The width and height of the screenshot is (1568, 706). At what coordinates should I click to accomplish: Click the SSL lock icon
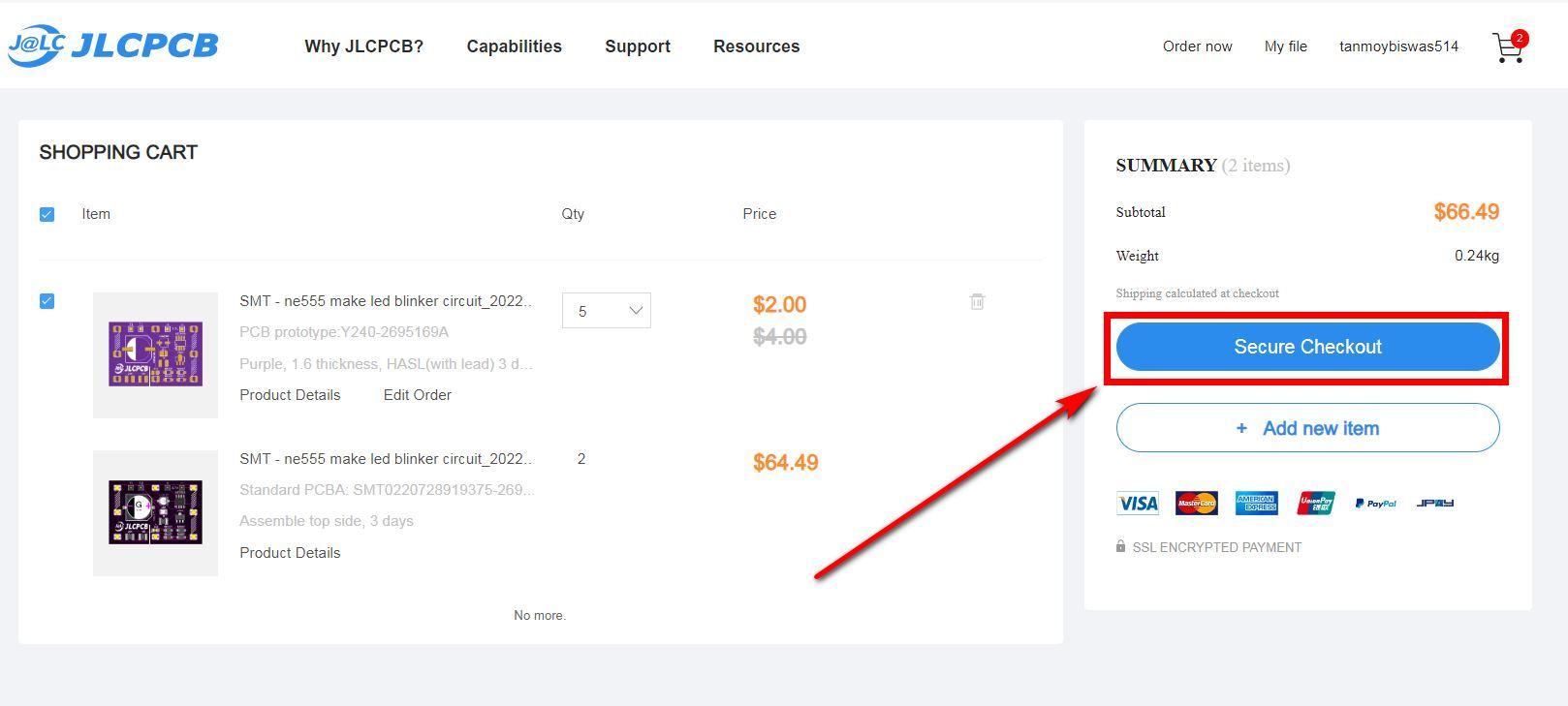tap(1120, 546)
